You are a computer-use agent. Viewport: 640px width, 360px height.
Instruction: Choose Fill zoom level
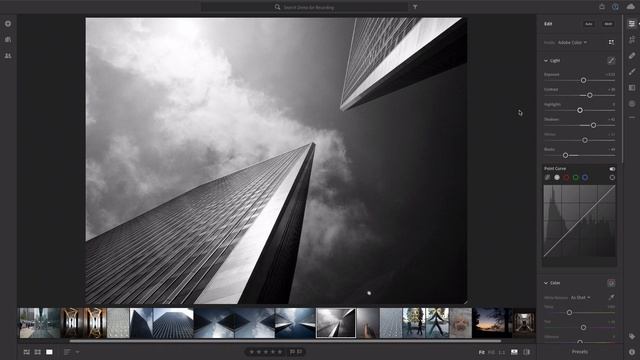491,352
